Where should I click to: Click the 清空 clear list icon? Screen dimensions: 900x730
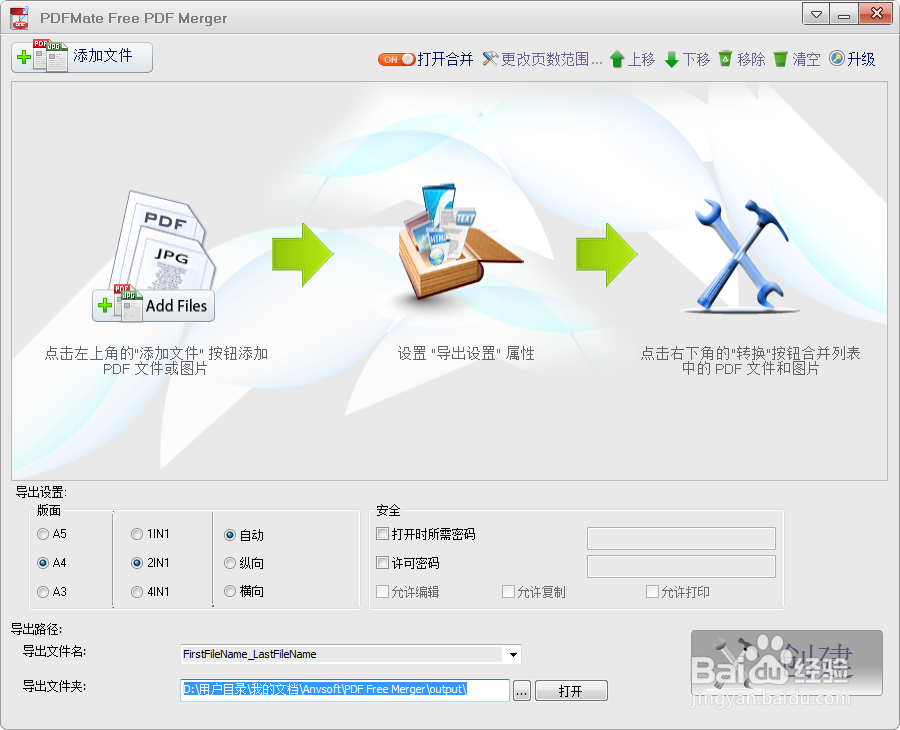[x=781, y=59]
